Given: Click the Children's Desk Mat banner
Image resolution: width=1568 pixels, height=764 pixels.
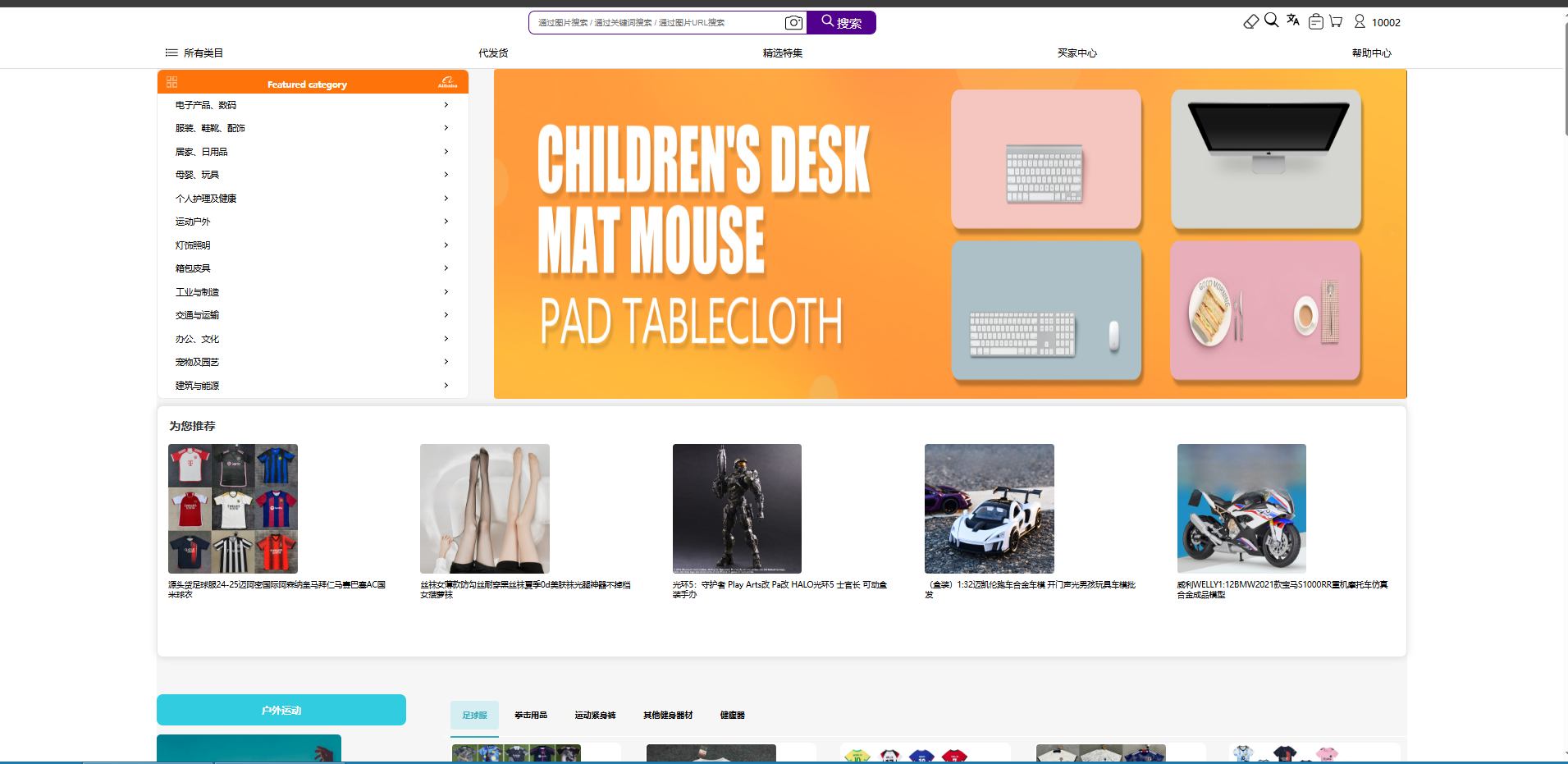Looking at the screenshot, I should [x=950, y=234].
